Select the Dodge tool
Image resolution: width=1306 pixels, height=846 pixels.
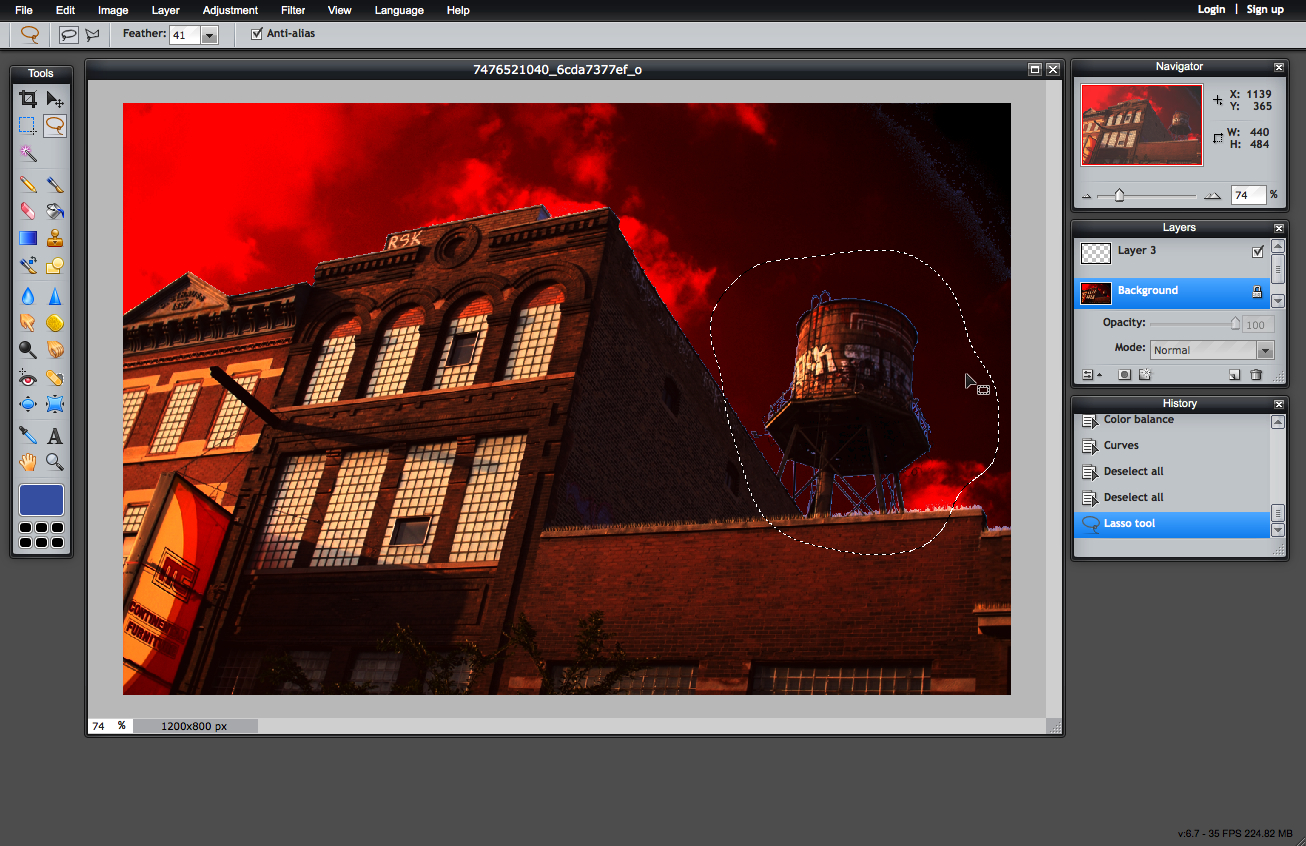[28, 350]
